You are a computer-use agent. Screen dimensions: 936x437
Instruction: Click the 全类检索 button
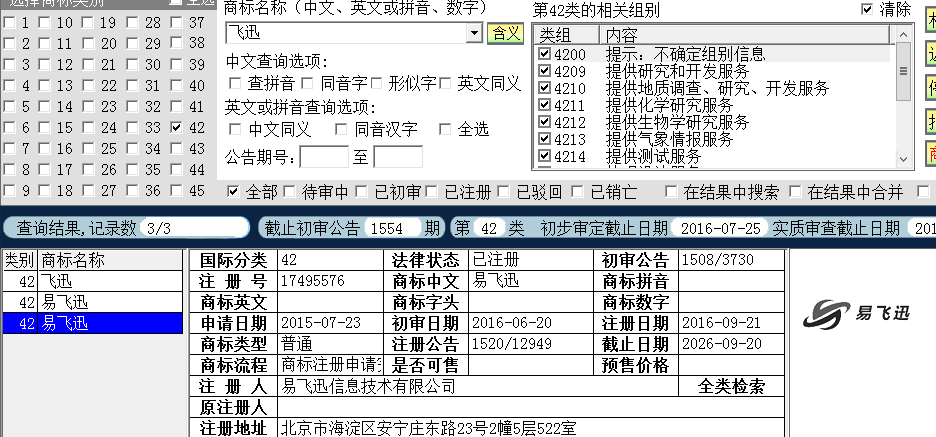click(731, 386)
